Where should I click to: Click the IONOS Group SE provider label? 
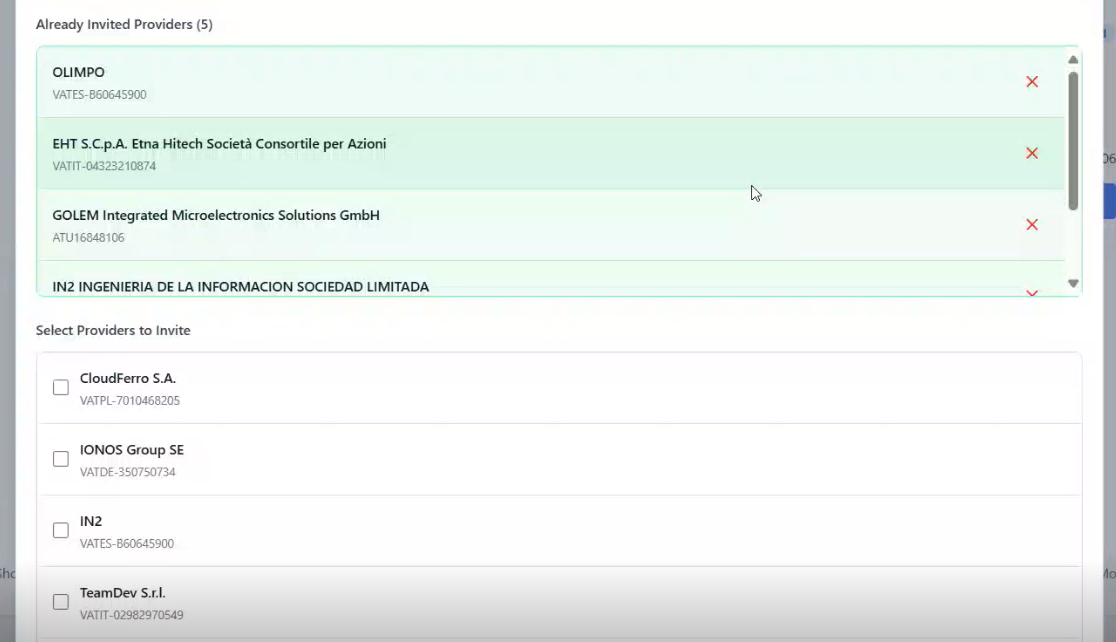(132, 450)
